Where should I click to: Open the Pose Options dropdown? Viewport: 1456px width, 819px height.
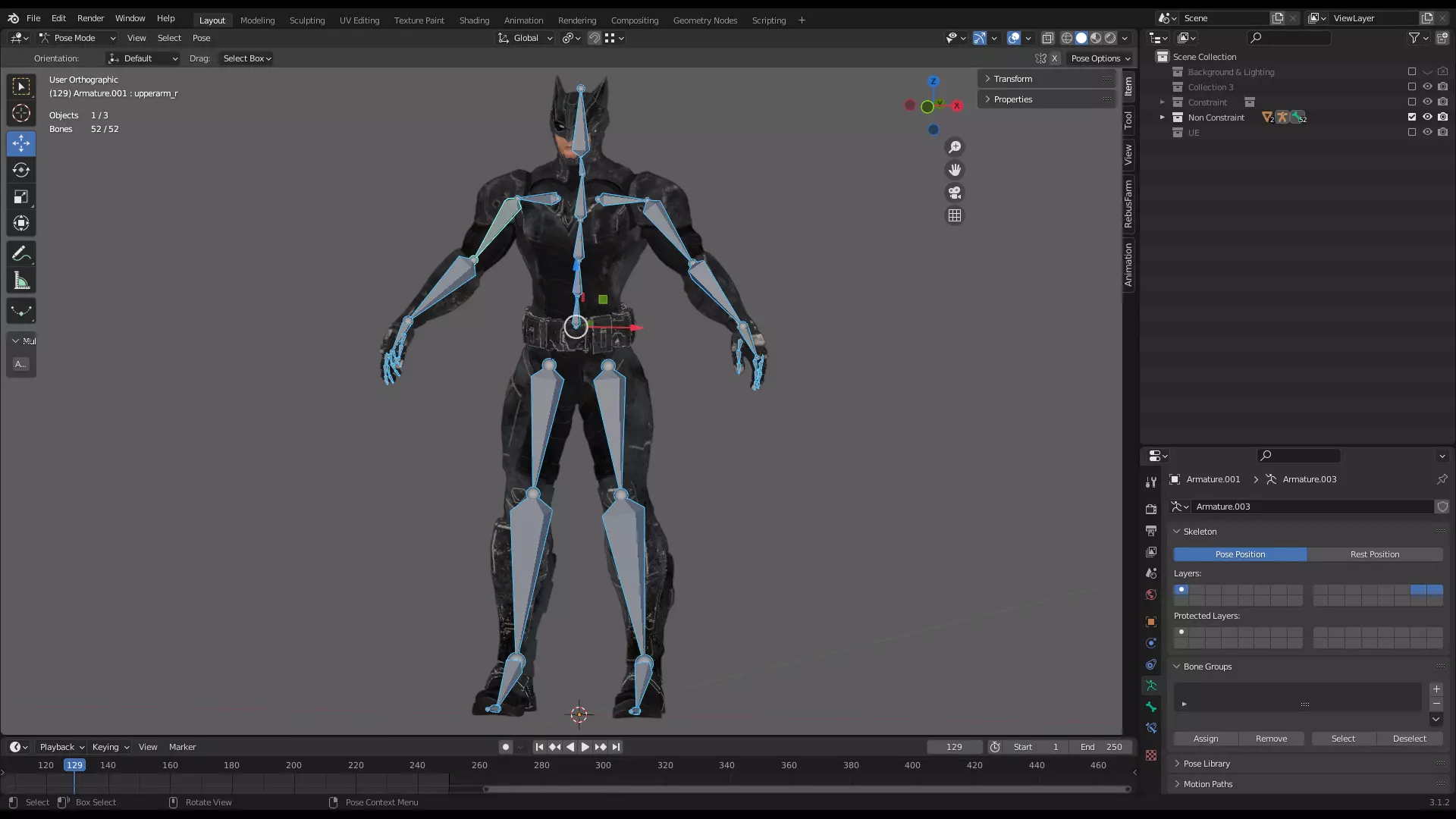coord(1100,58)
